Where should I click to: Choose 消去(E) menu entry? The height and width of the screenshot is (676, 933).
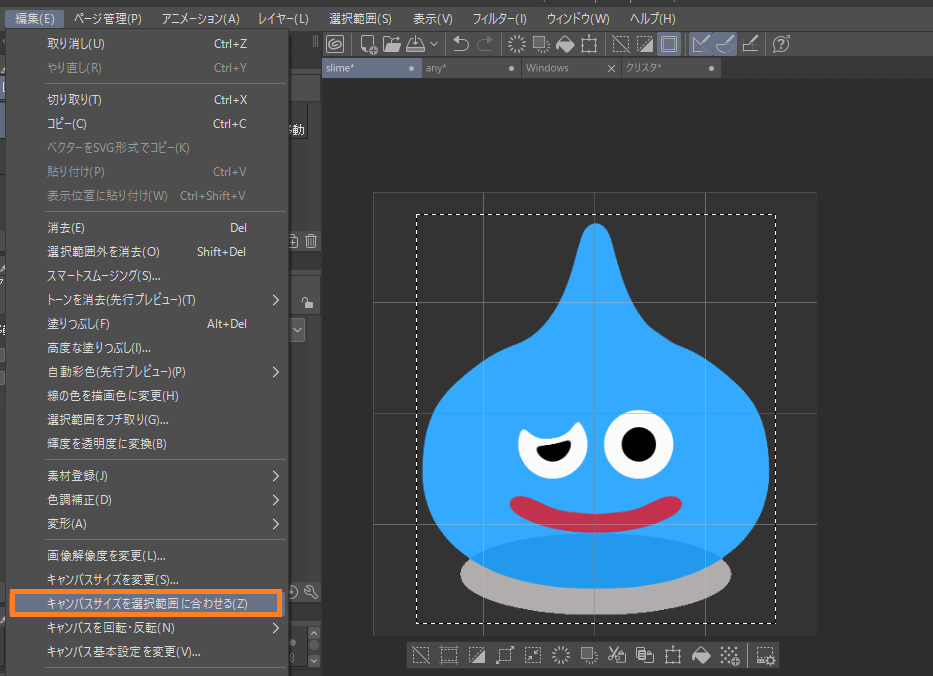[147, 228]
